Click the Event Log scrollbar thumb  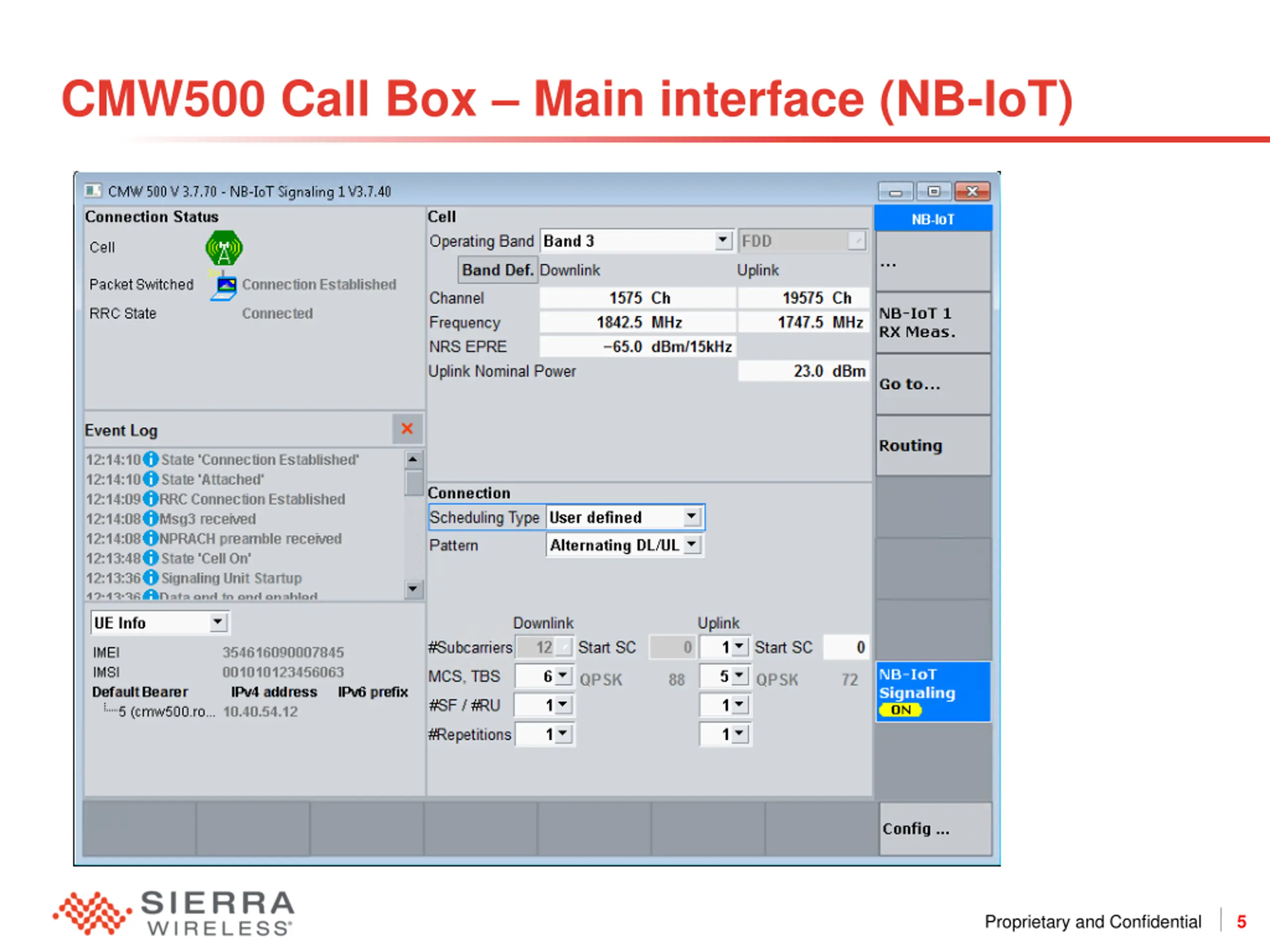click(x=413, y=482)
